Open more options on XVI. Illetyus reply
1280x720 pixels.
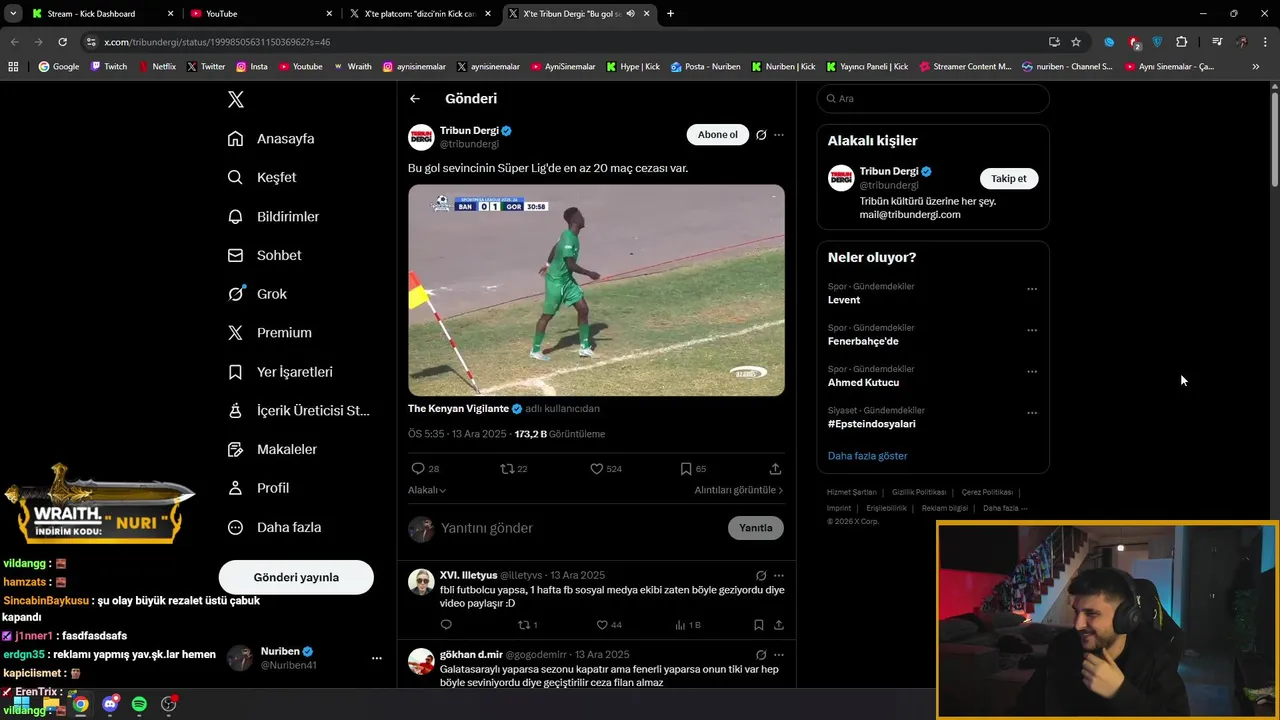pos(779,576)
